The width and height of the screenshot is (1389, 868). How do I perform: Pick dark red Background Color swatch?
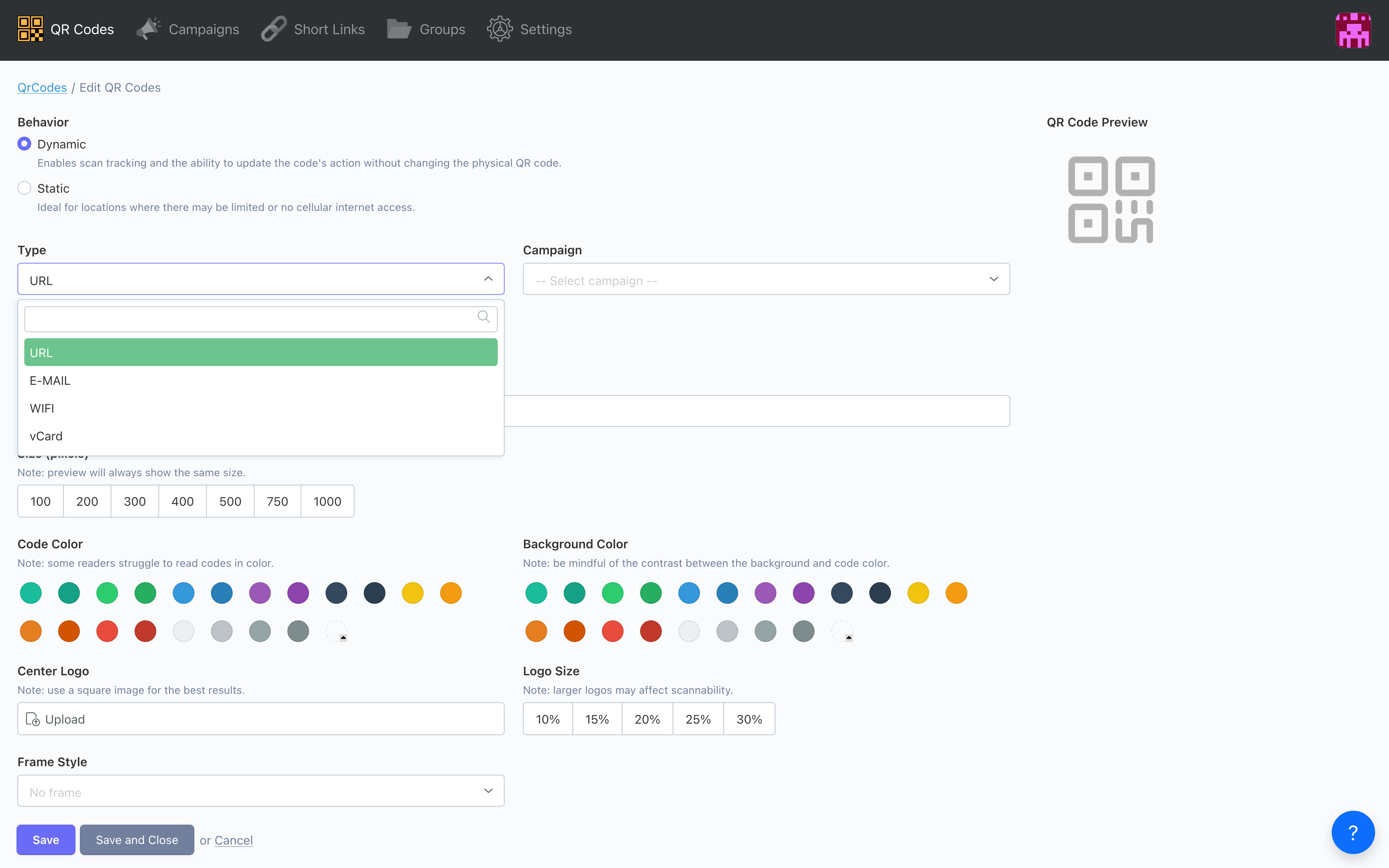click(651, 631)
